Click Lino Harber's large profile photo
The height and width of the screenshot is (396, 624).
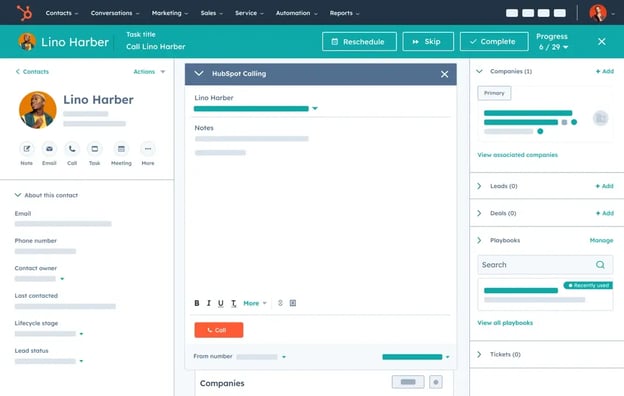click(38, 110)
